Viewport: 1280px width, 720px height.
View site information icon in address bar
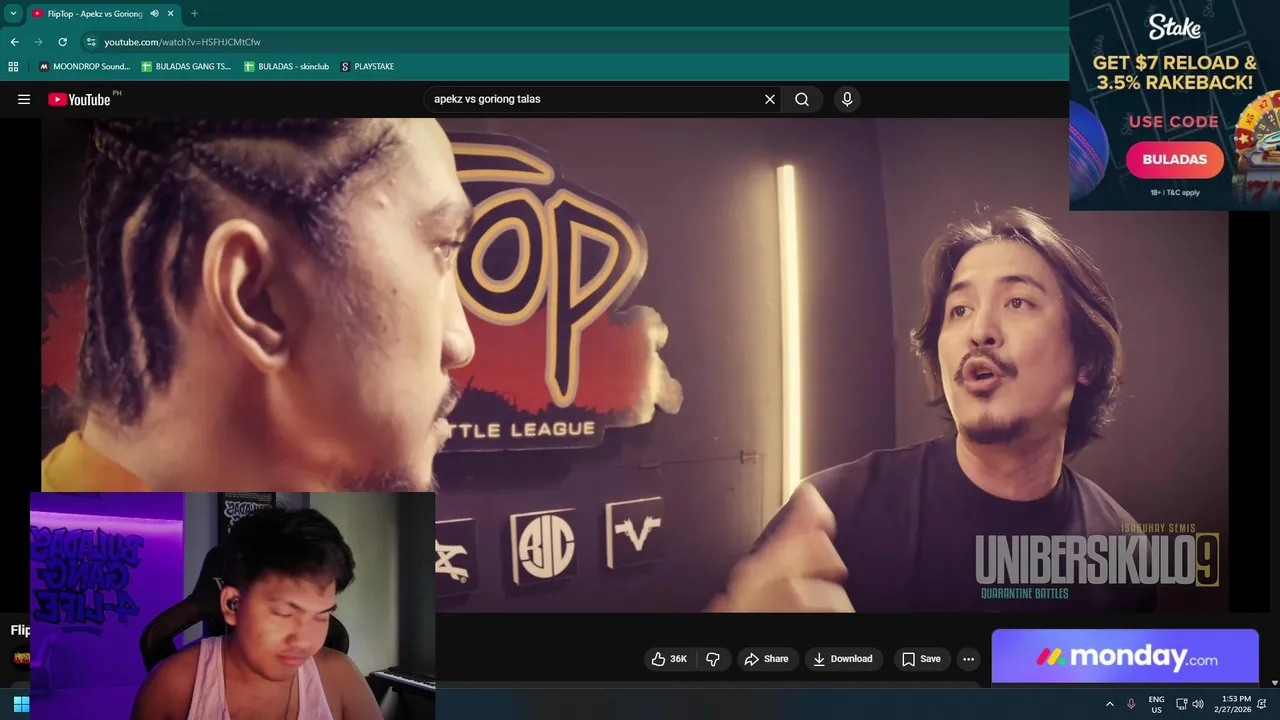(x=91, y=42)
